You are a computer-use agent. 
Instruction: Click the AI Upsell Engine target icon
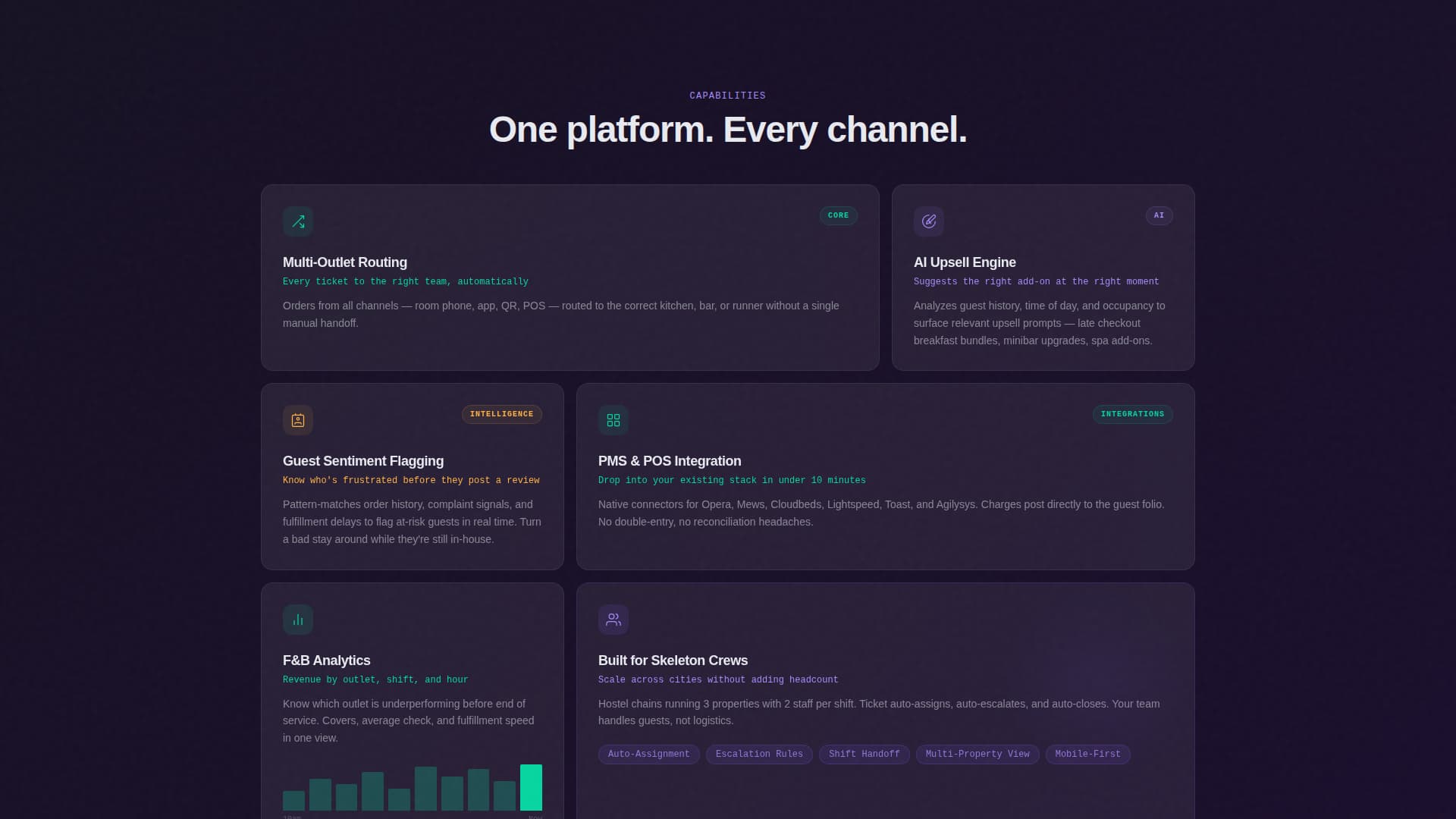(929, 221)
